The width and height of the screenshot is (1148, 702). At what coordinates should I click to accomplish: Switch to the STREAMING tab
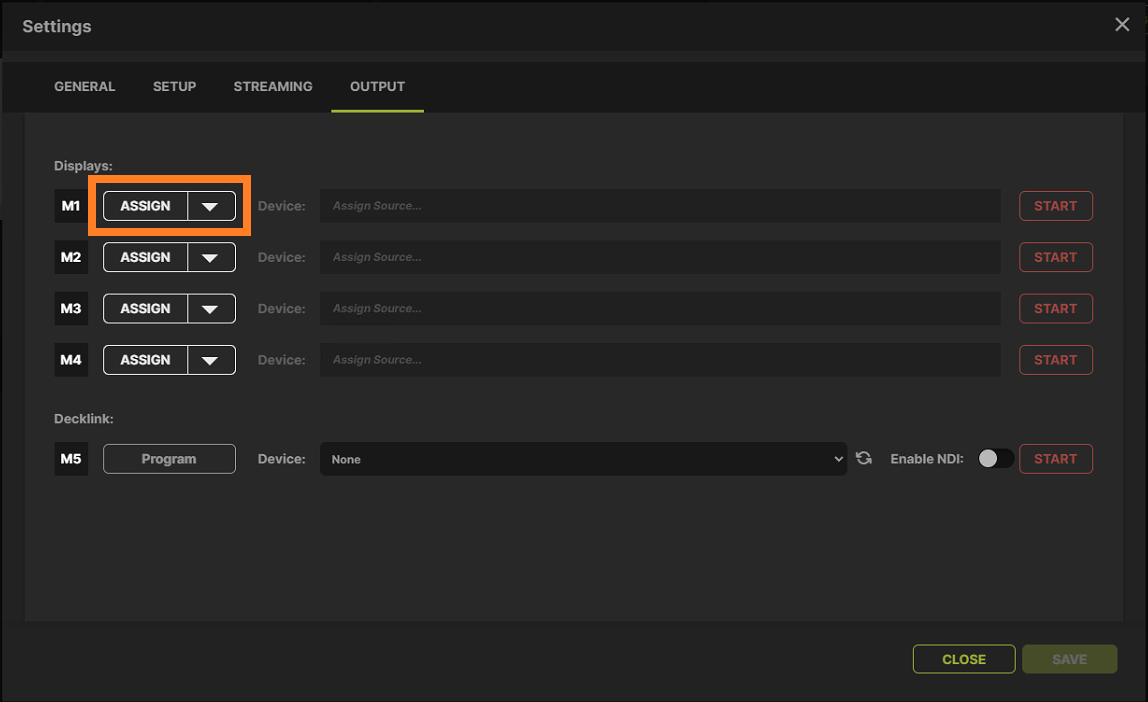pyautogui.click(x=272, y=86)
